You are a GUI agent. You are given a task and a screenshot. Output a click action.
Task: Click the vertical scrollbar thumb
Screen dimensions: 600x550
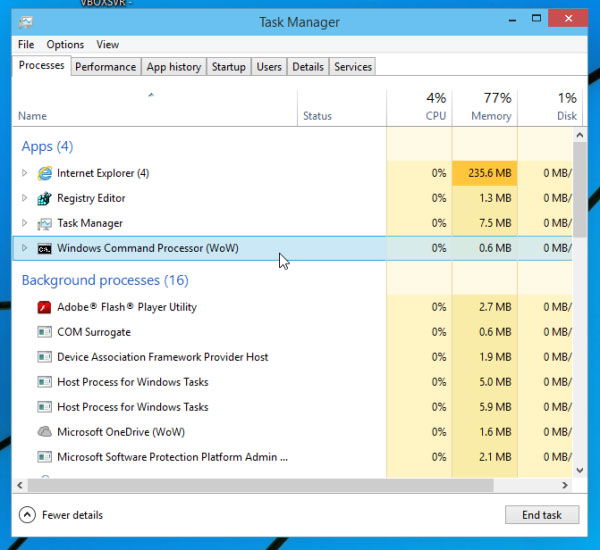(x=580, y=190)
